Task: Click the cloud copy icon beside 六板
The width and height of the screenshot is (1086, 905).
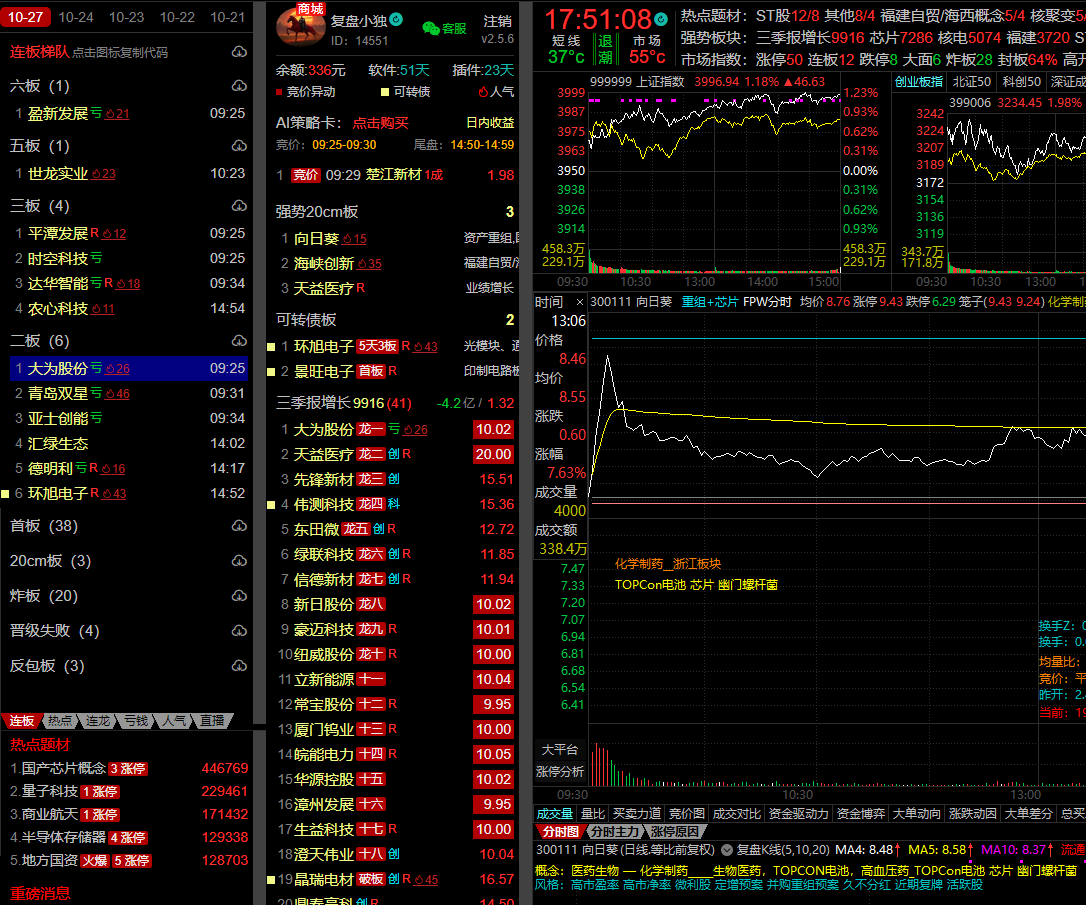Action: 238,86
